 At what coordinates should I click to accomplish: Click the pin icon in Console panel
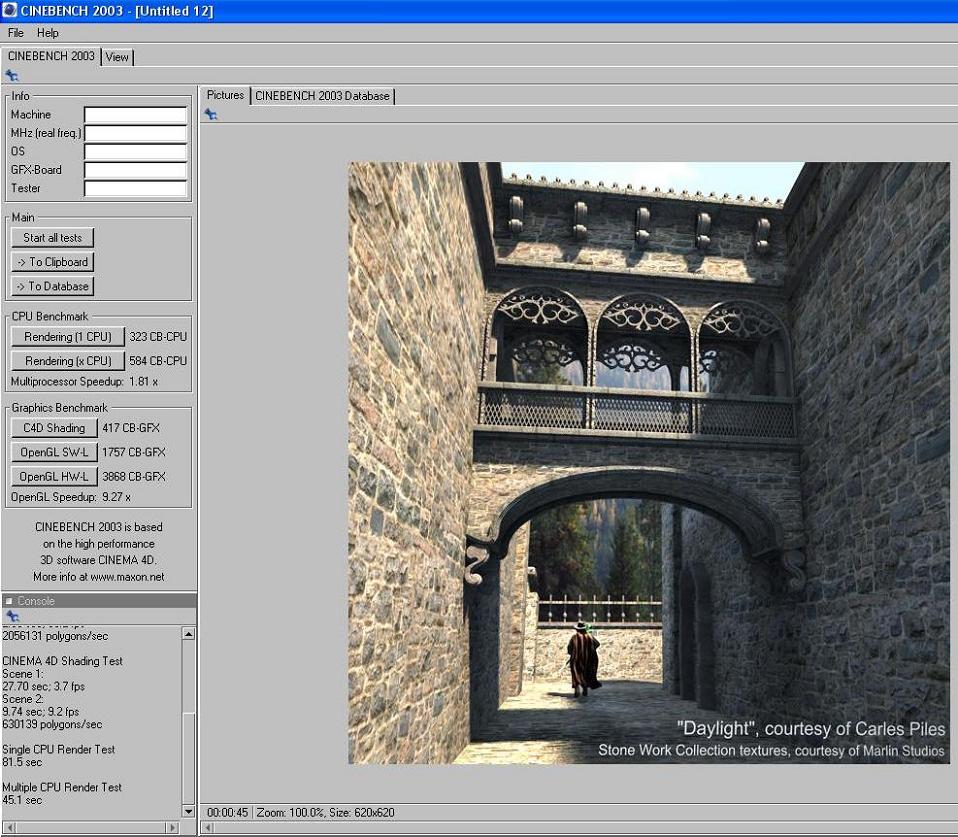[x=12, y=616]
